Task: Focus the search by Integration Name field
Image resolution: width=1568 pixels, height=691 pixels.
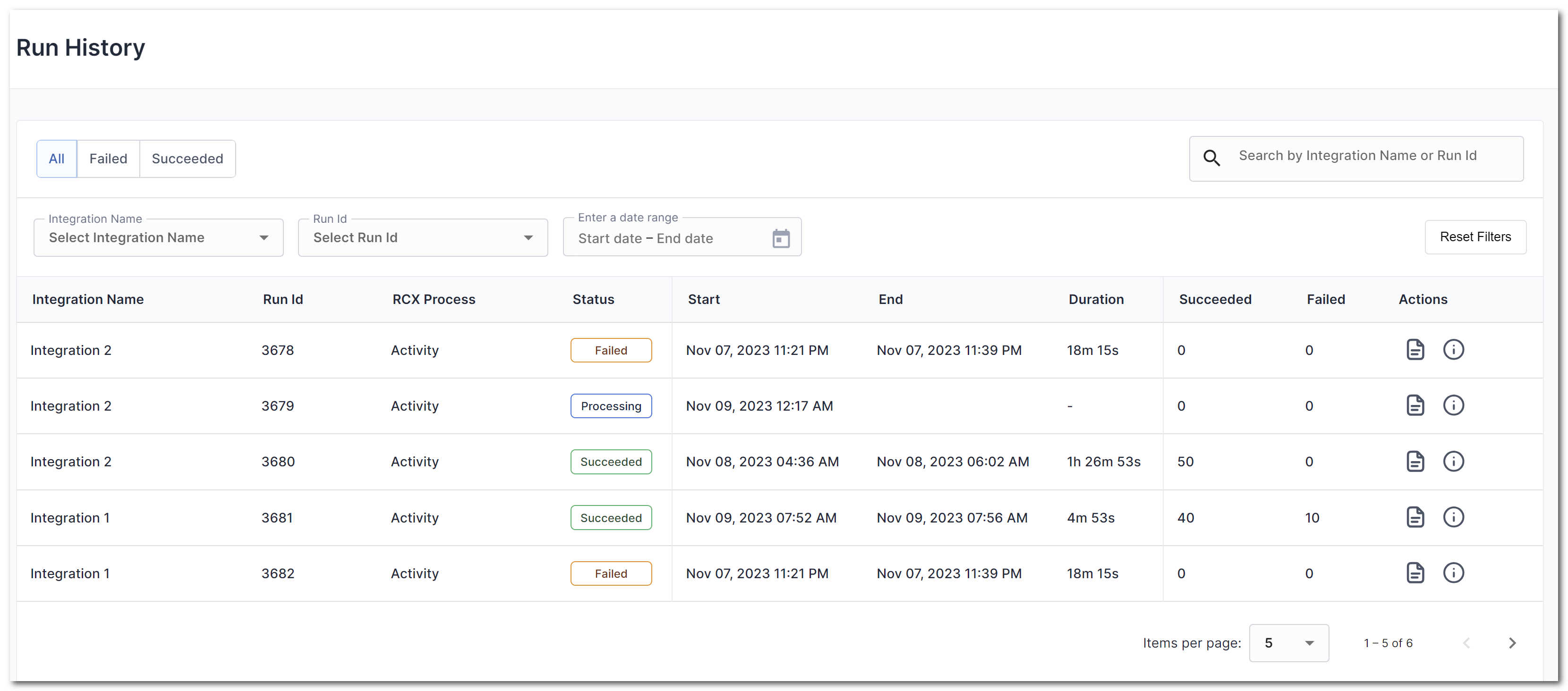Action: pos(1357,156)
